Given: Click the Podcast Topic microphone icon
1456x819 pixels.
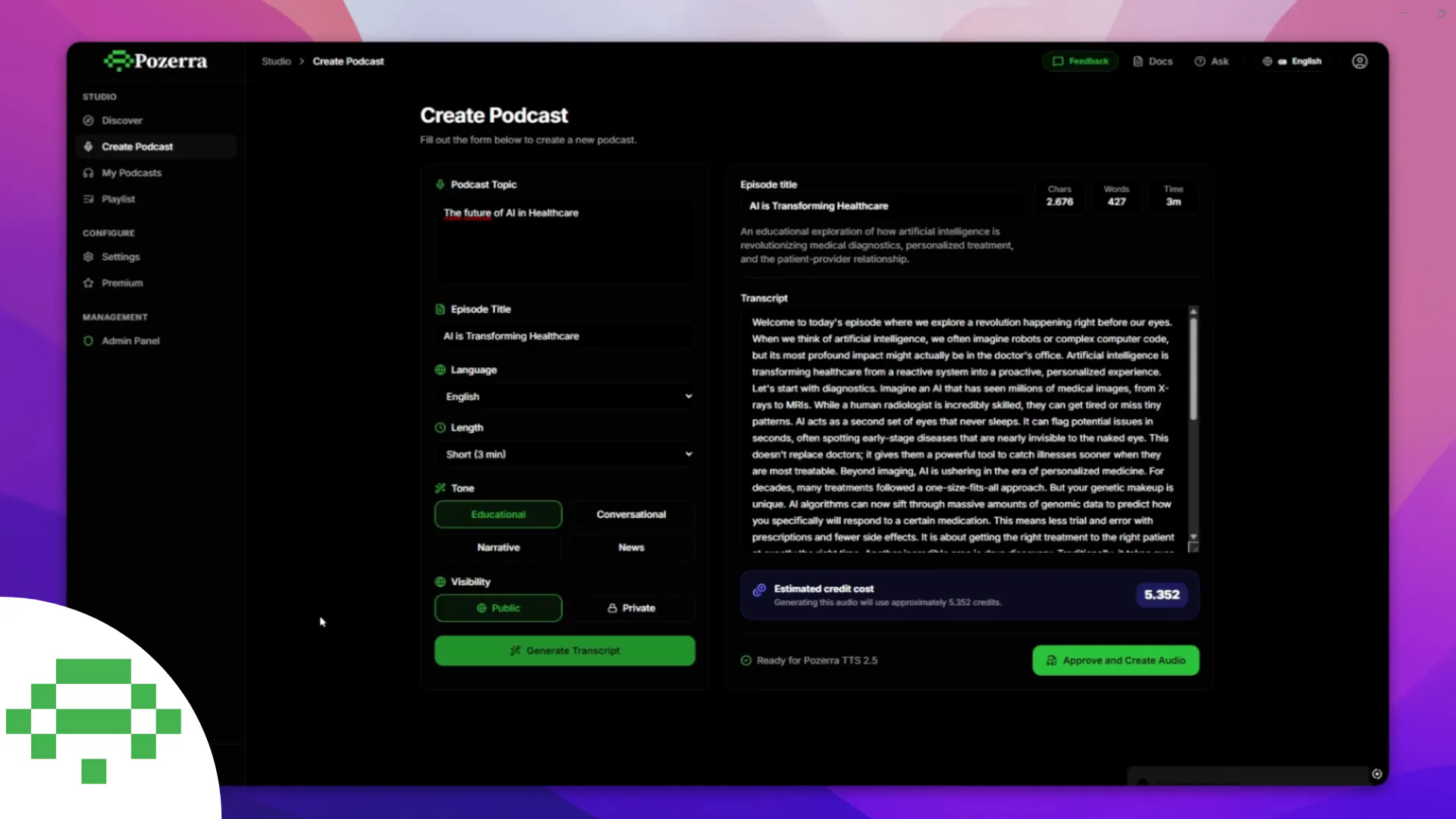Looking at the screenshot, I should 440,184.
